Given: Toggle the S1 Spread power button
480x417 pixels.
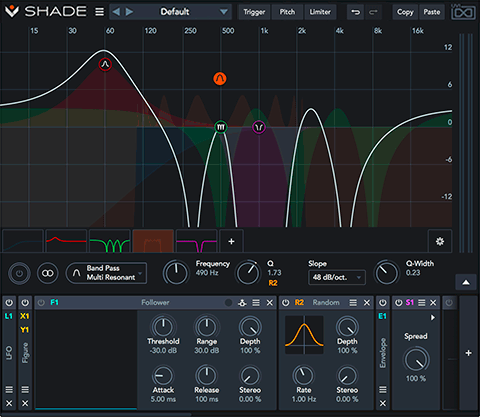Looking at the screenshot, I should coord(398,303).
